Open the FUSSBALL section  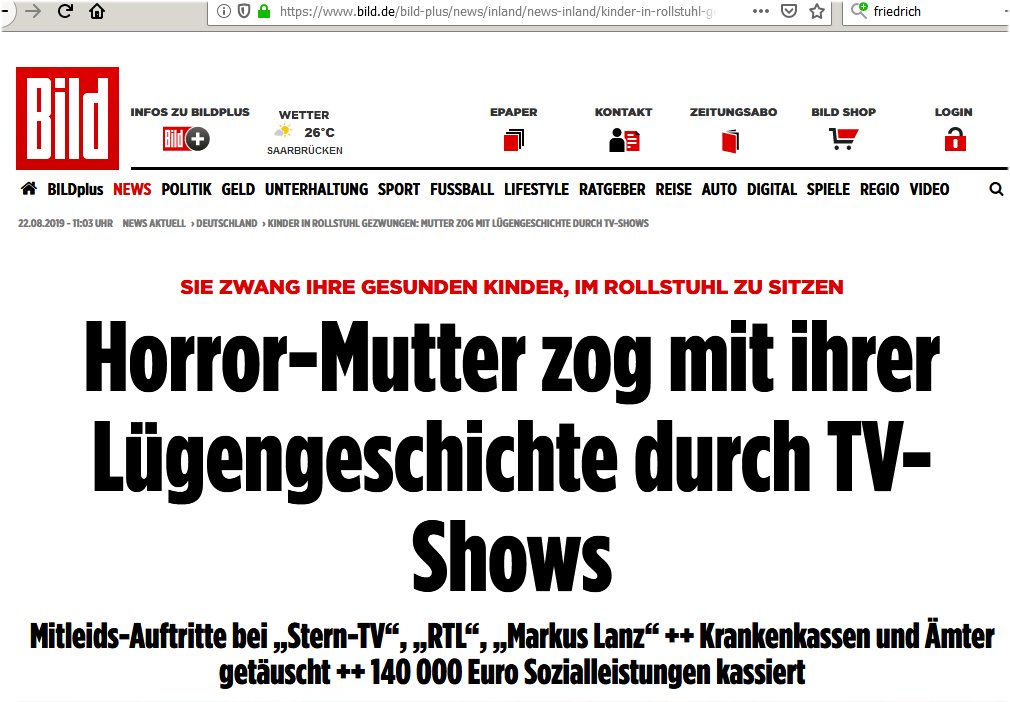click(x=462, y=189)
